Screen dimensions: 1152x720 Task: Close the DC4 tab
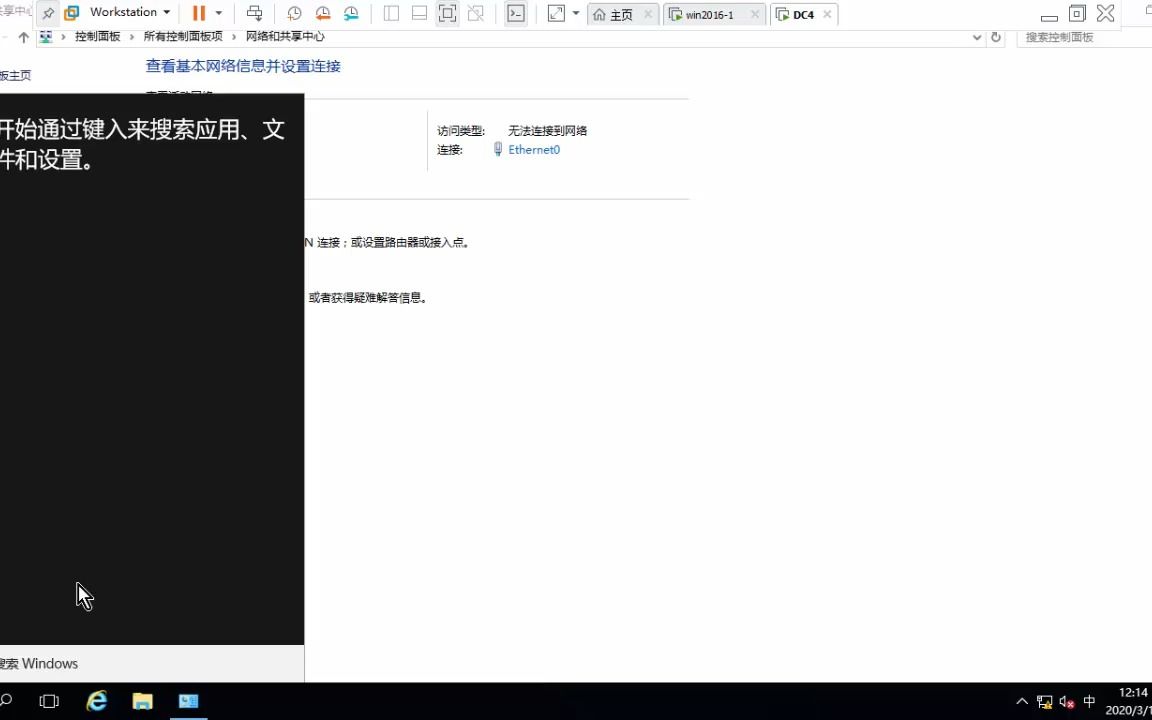pyautogui.click(x=827, y=14)
